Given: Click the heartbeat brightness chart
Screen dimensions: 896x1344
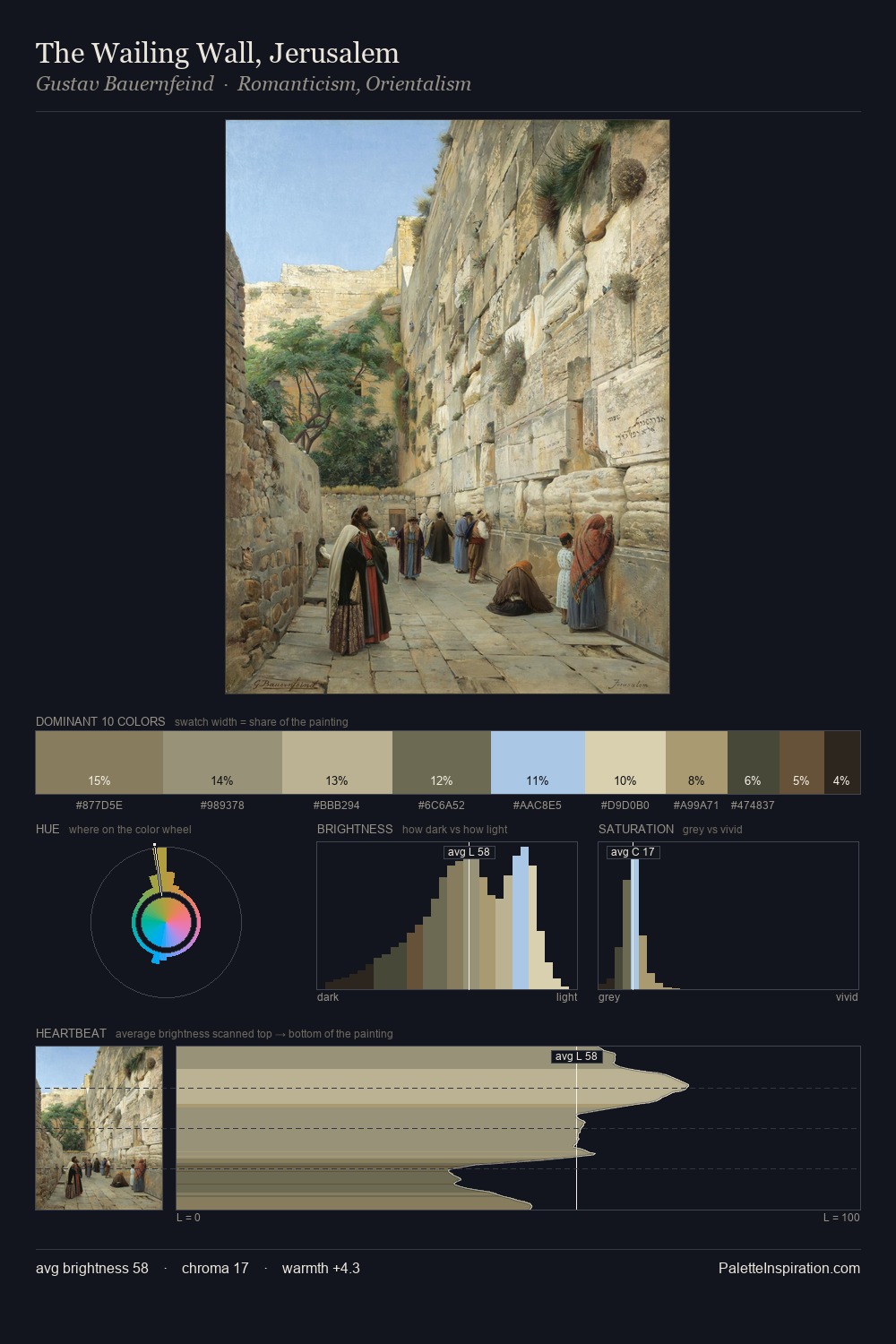Looking at the screenshot, I should click(518, 1128).
